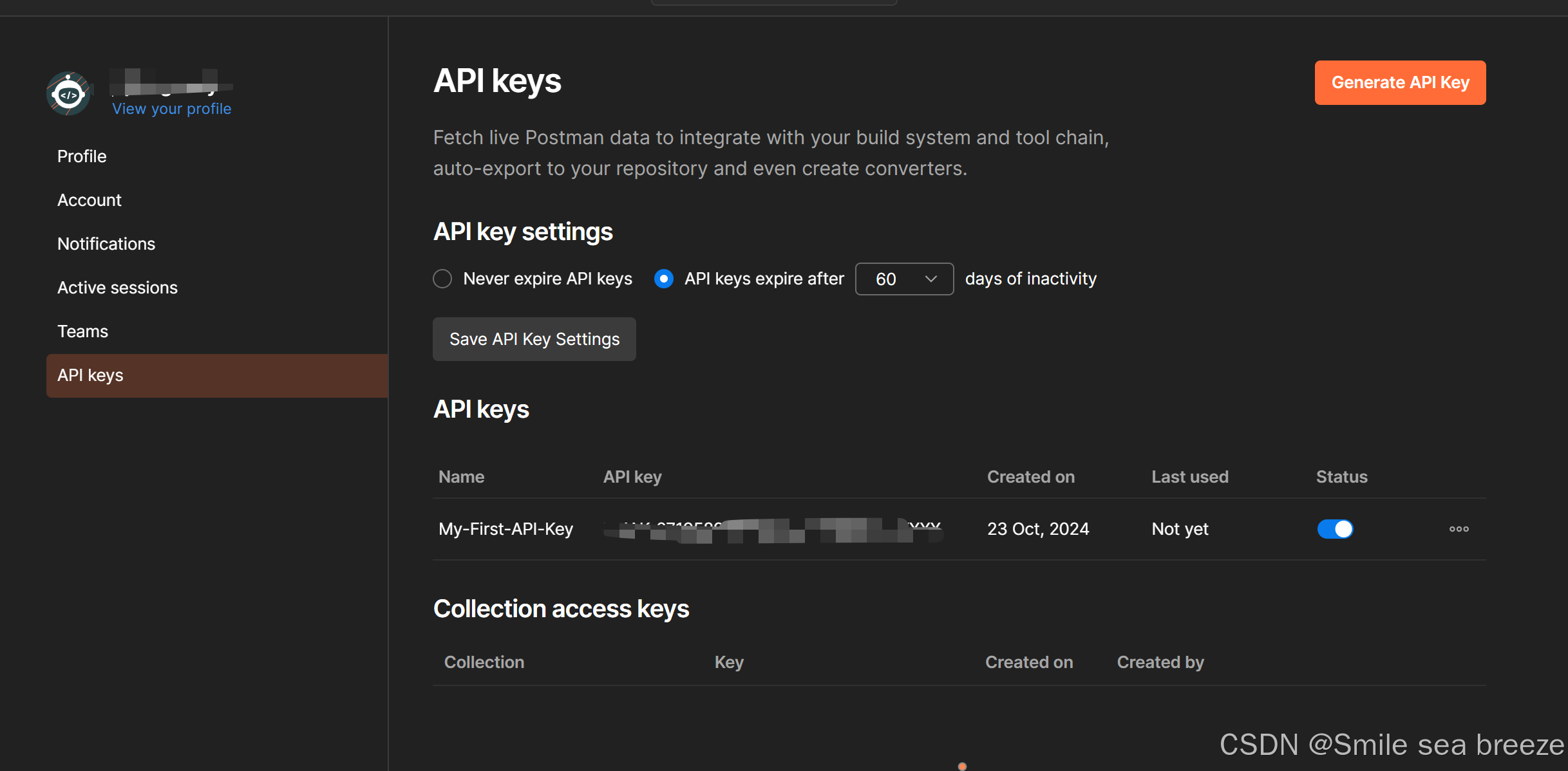Select the API keys sidebar item
The width and height of the screenshot is (1568, 771).
90,375
